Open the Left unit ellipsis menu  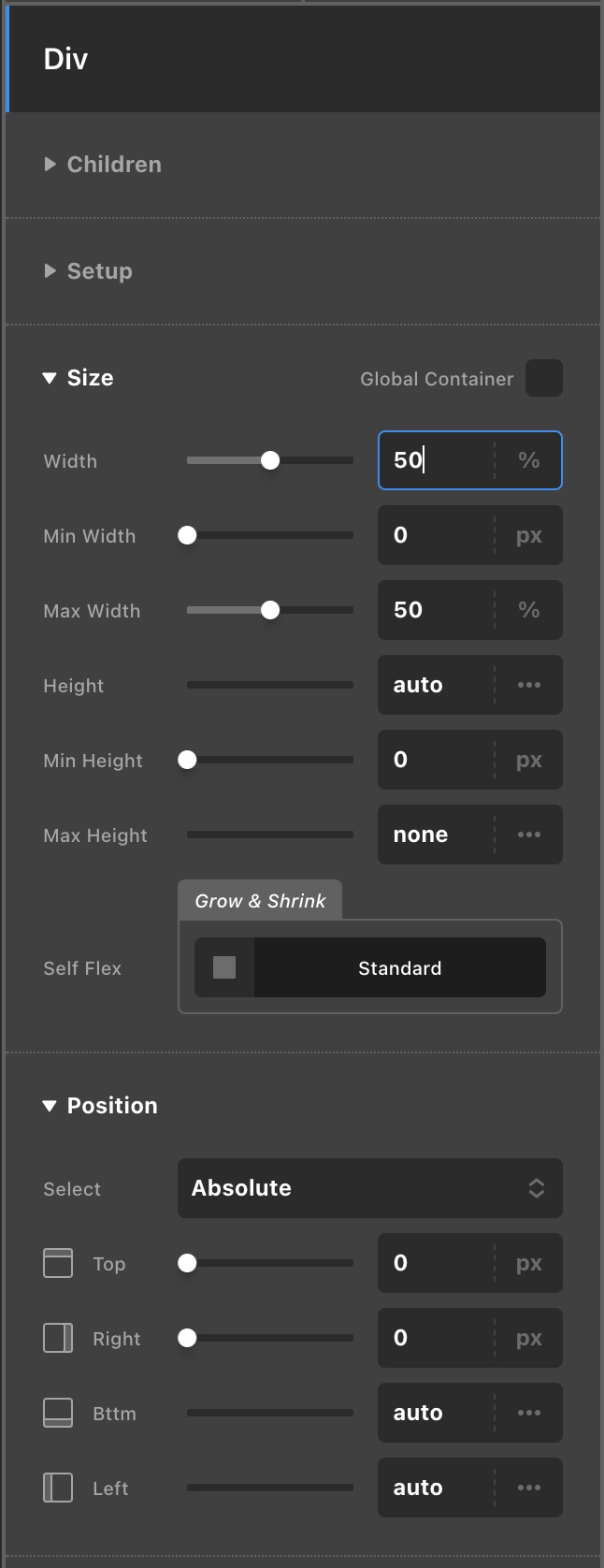pyautogui.click(x=529, y=1488)
